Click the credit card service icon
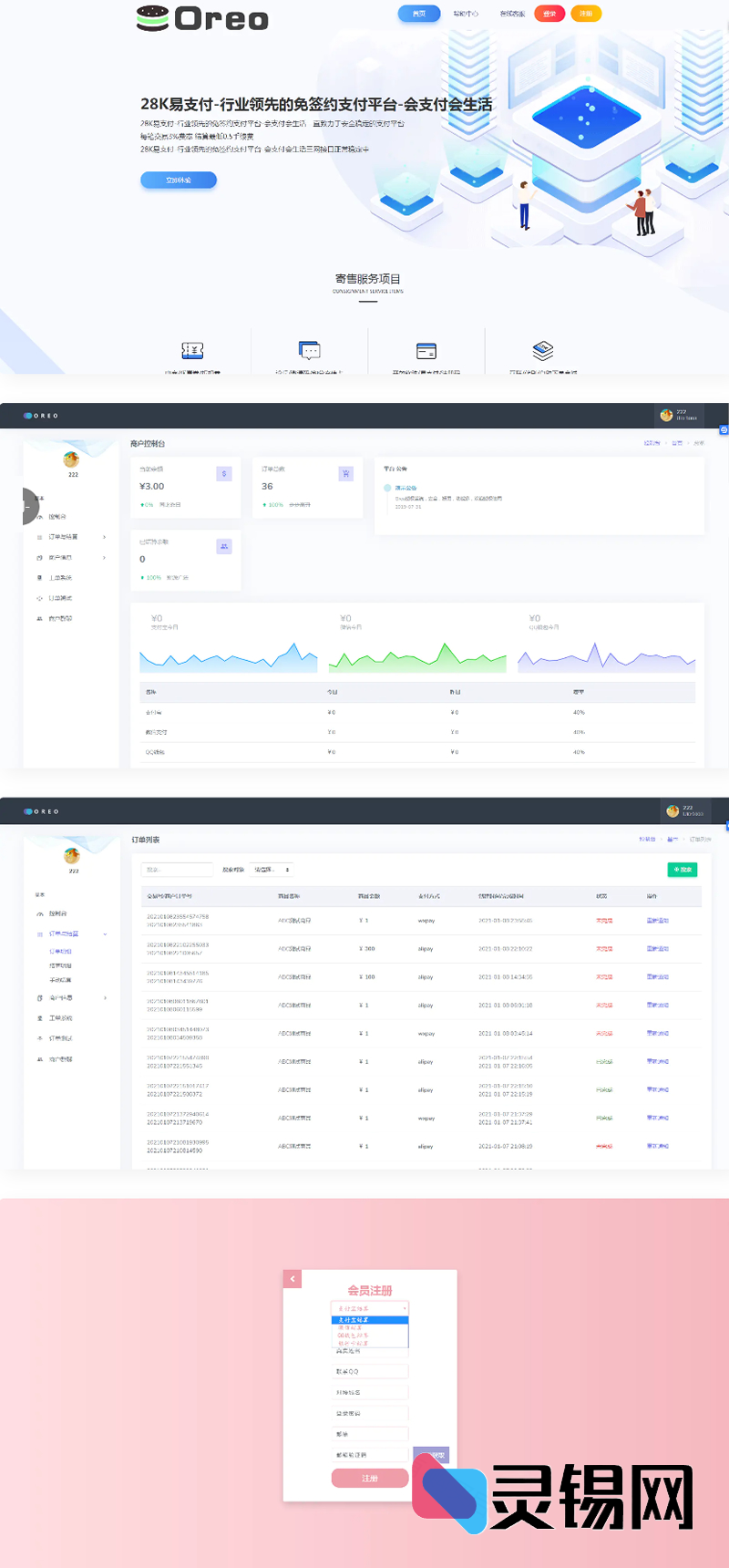729x1568 pixels. click(426, 351)
